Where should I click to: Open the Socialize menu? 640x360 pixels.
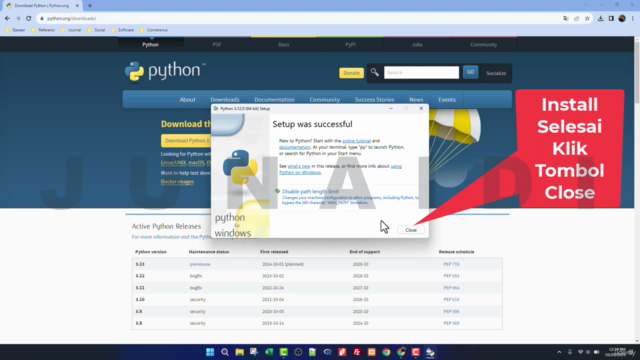(x=496, y=73)
